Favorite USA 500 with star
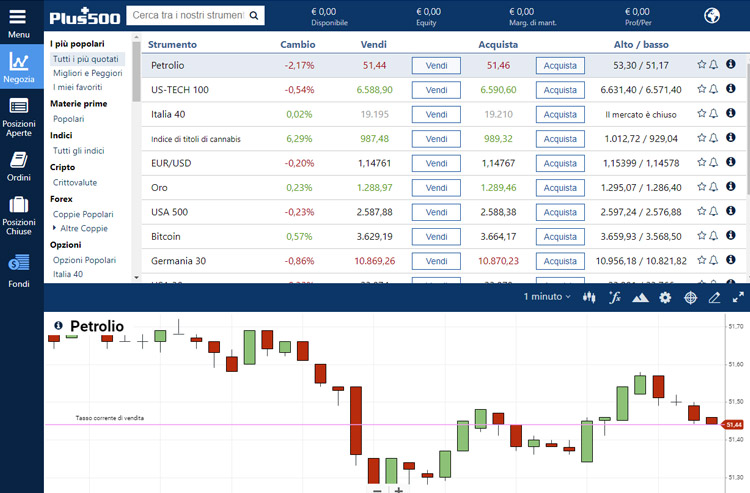Screen dimensions: 750x493 click(x=701, y=210)
